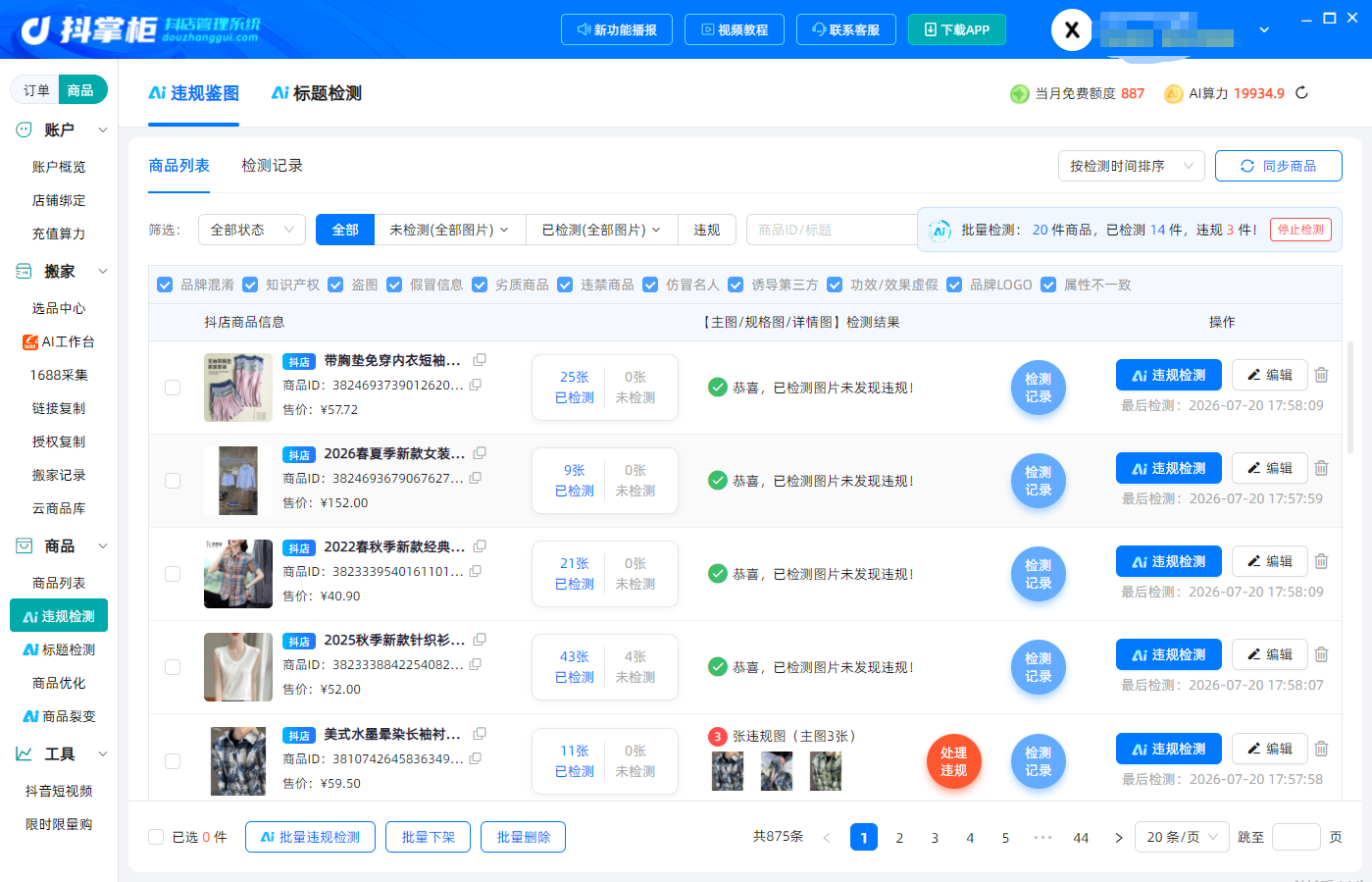This screenshot has width=1372, height=882.
Task: Open AI工作台 in the sidebar
Action: coord(59,341)
